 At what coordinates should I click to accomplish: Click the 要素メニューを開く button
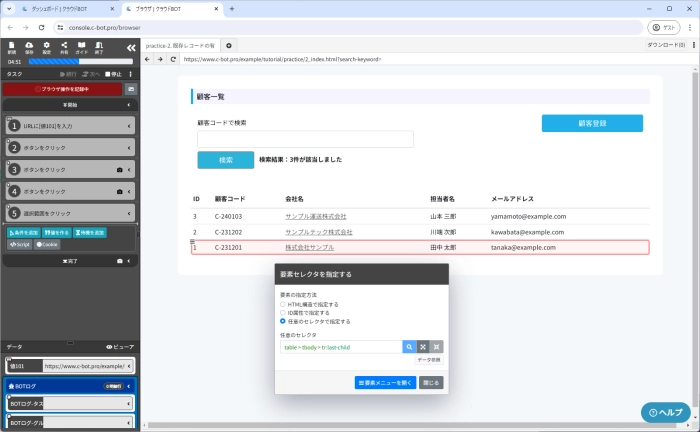pyautogui.click(x=384, y=382)
